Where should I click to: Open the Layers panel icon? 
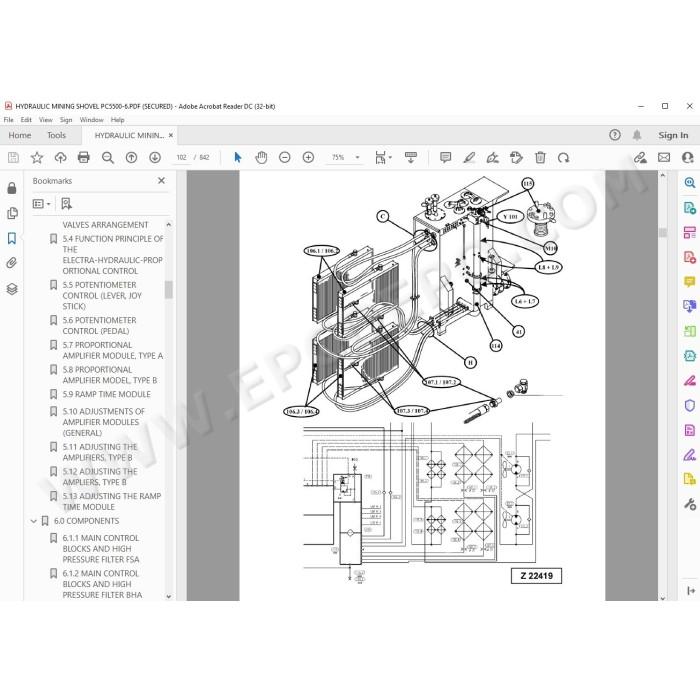(12, 289)
